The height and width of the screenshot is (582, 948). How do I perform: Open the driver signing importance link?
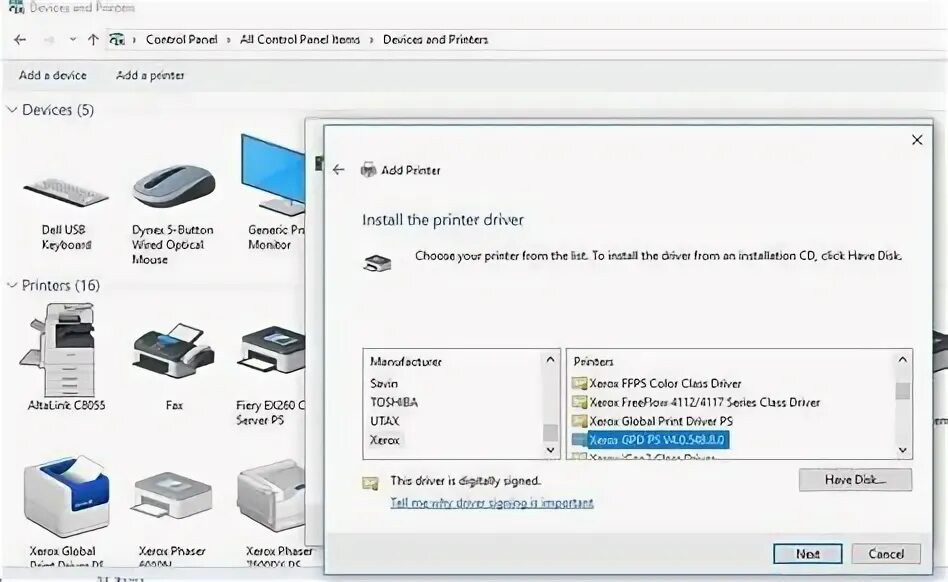(x=492, y=503)
